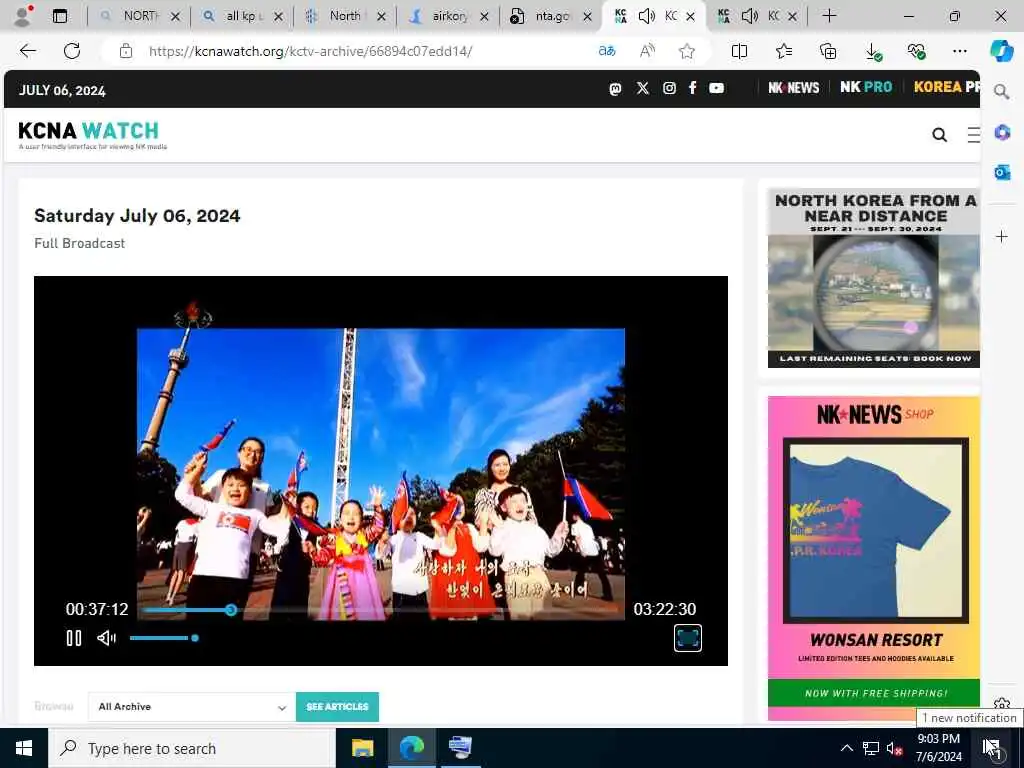This screenshot has height=768, width=1024.
Task: Adjust the video volume slider
Action: tap(164, 638)
